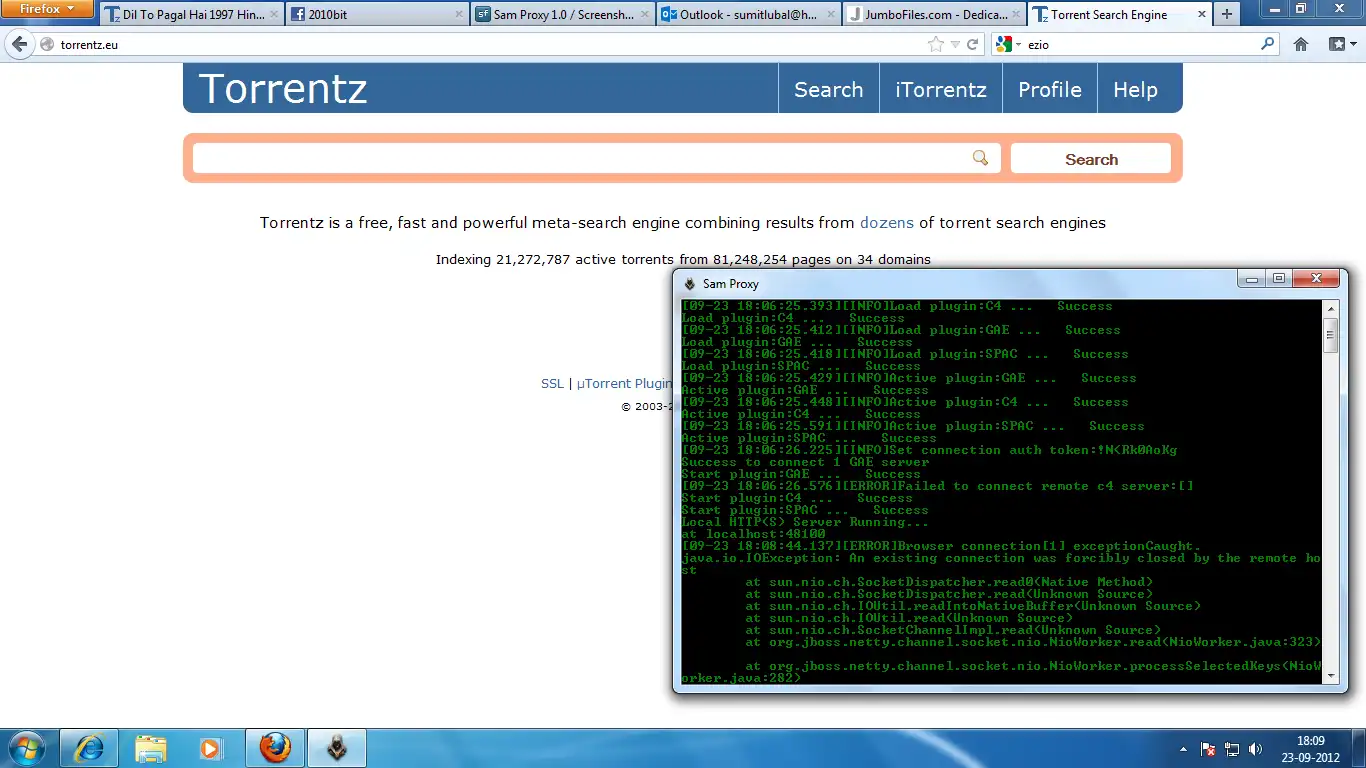Open the Google search engine selector
Image resolution: width=1366 pixels, height=768 pixels.
coord(1008,44)
